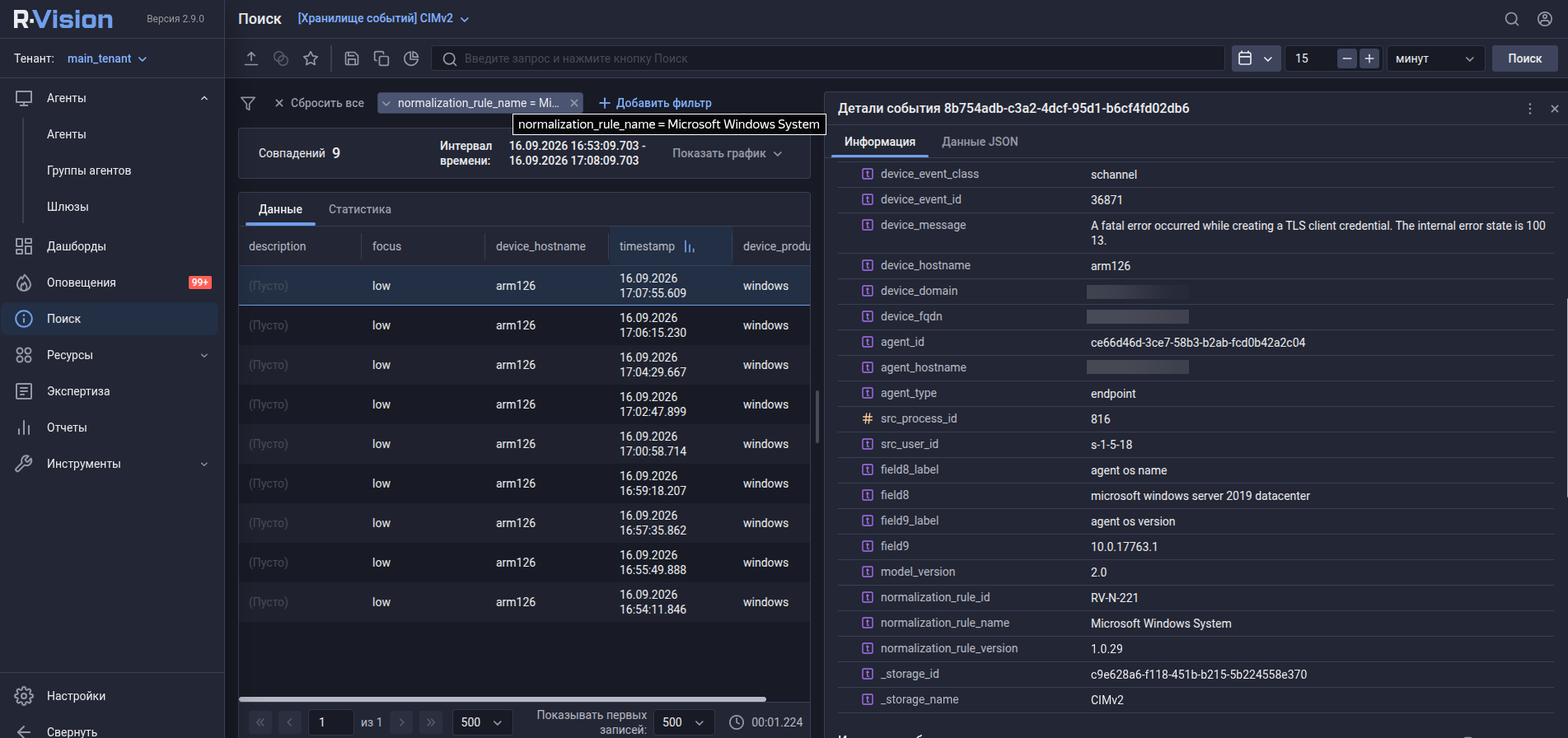Close the event details panel

tap(1555, 109)
